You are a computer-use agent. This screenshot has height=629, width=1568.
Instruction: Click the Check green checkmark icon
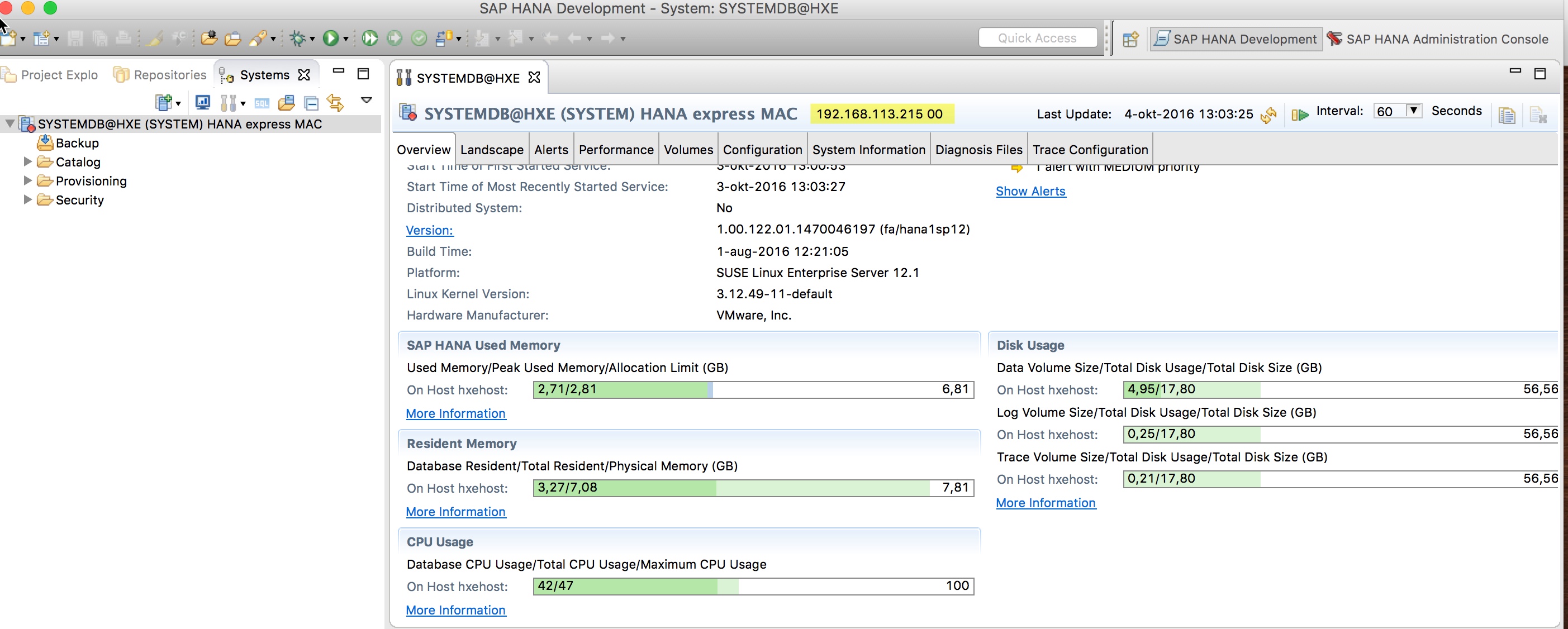coord(420,39)
